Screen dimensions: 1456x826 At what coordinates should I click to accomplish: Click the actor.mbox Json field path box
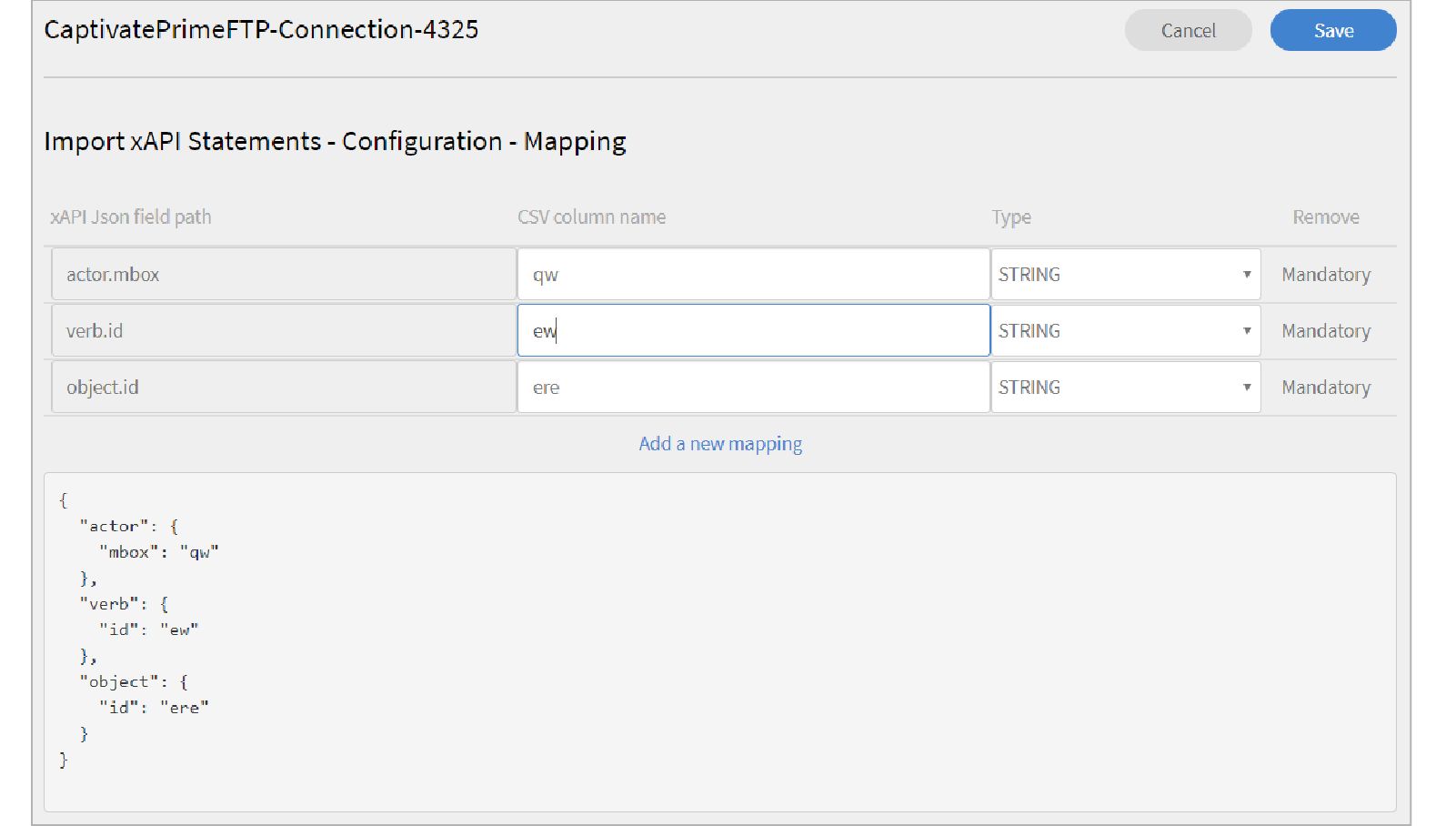(x=284, y=275)
